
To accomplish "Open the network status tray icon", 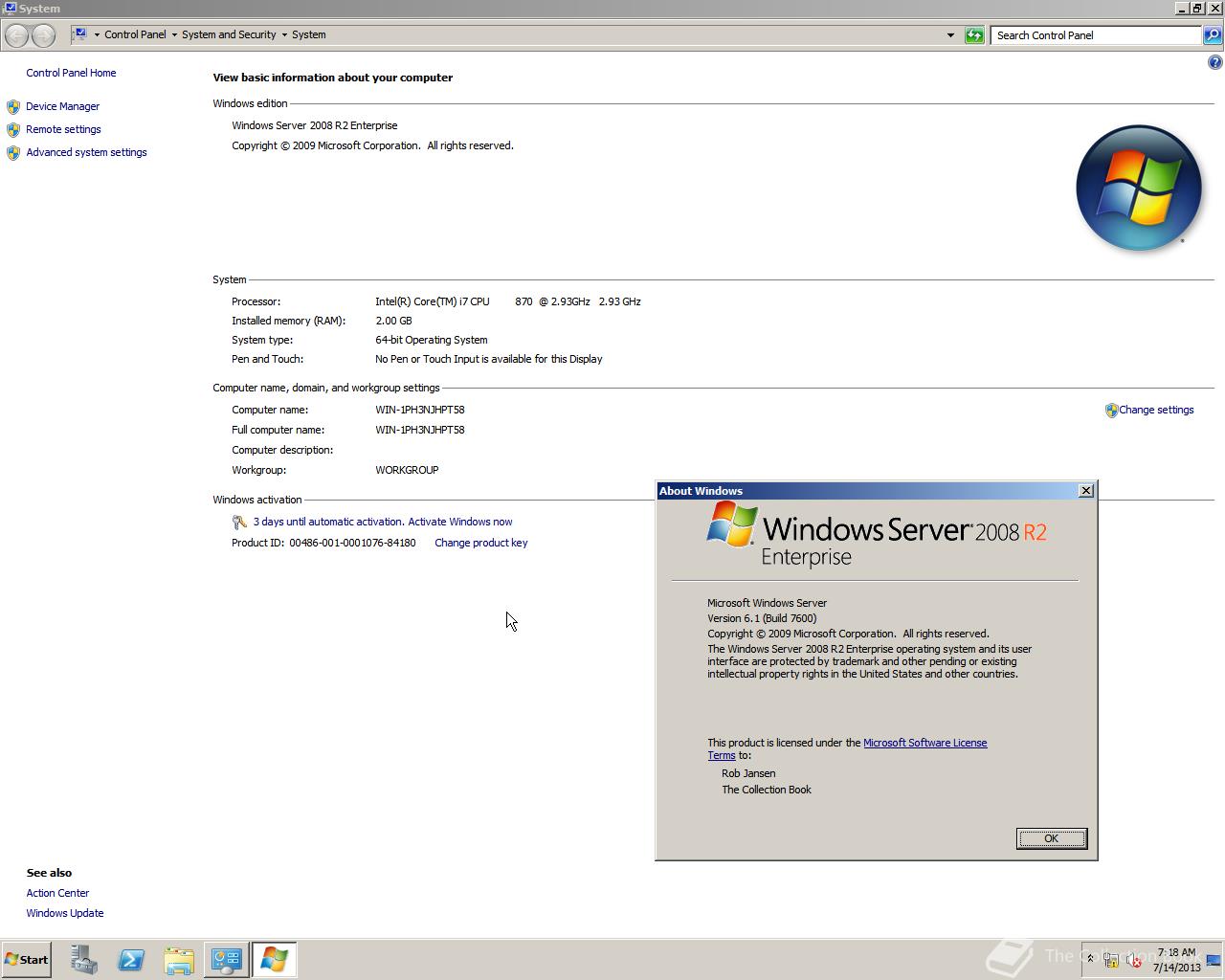I will click(1111, 960).
